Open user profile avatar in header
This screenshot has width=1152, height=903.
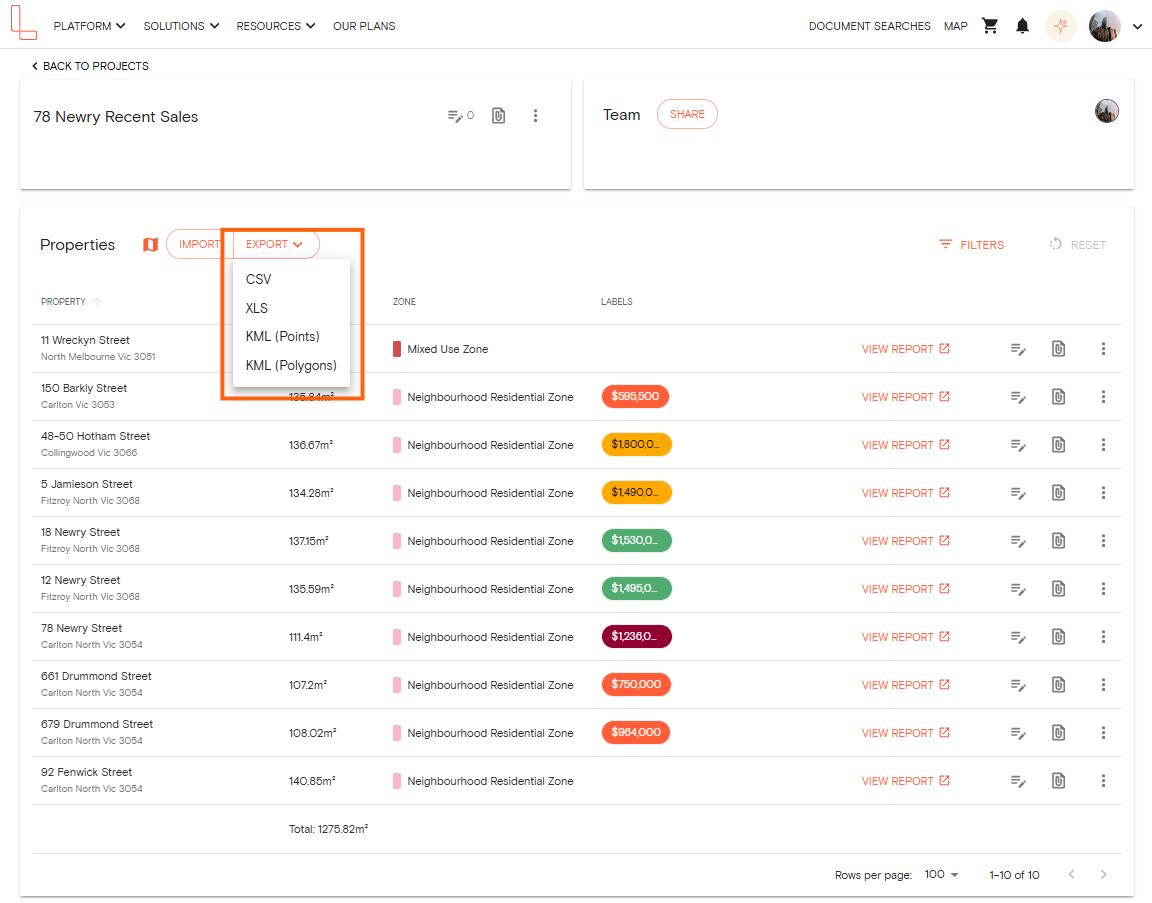1104,26
